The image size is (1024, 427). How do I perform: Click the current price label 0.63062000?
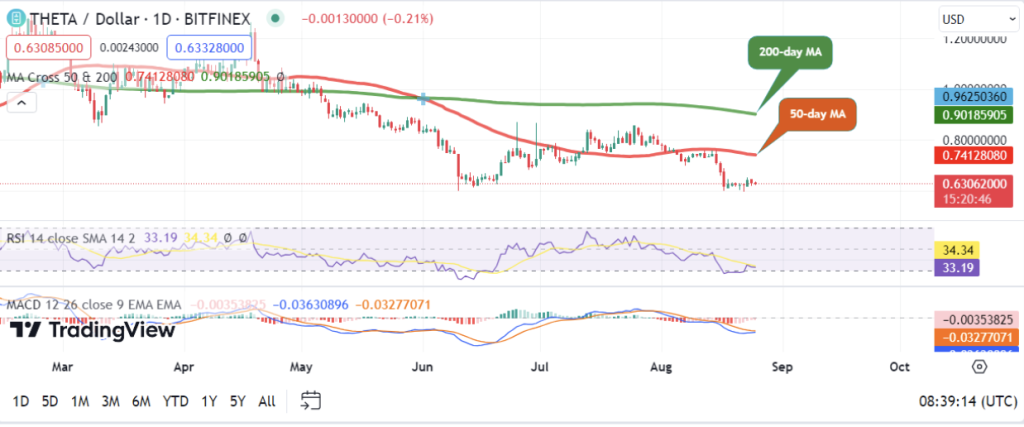coord(974,185)
